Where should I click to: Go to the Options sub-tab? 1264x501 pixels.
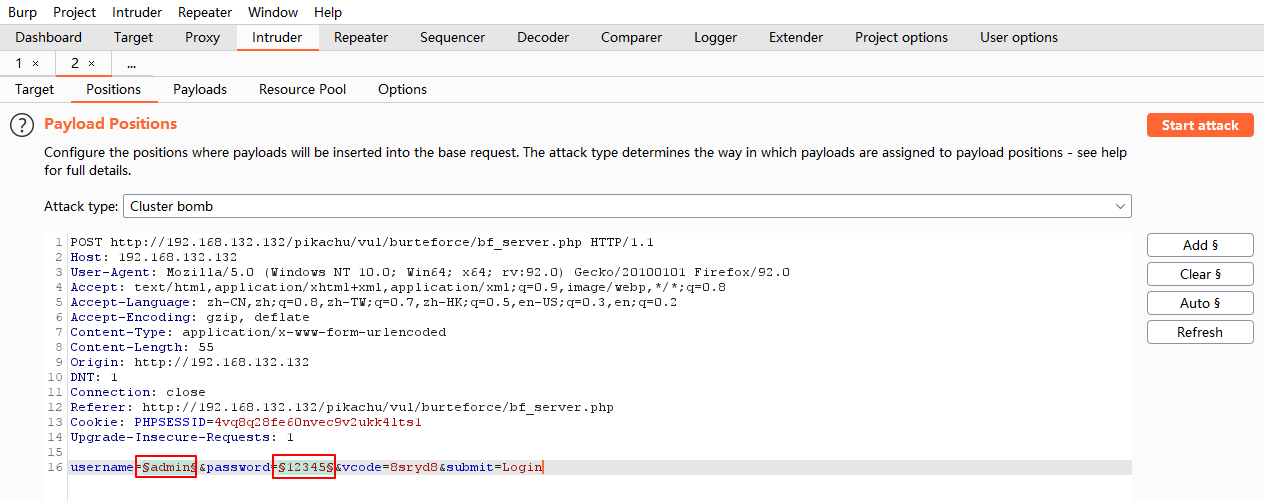click(402, 89)
